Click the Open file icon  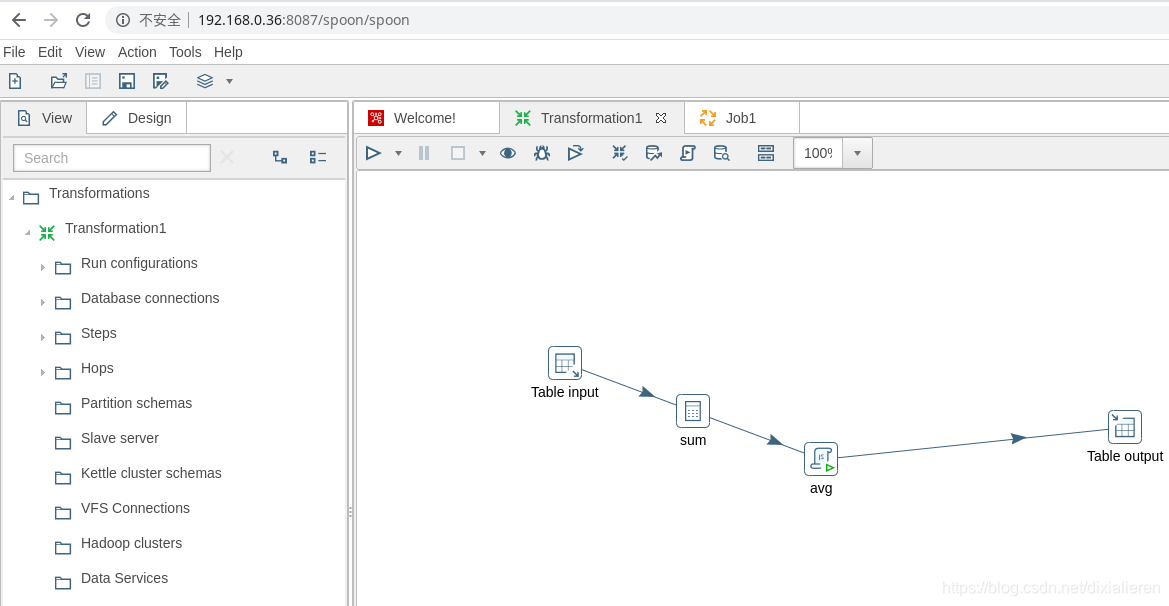point(59,81)
